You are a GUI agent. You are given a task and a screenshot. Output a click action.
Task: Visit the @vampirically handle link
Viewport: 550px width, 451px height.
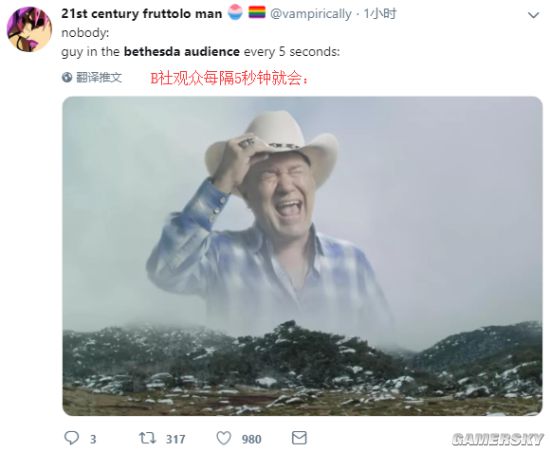(x=311, y=14)
